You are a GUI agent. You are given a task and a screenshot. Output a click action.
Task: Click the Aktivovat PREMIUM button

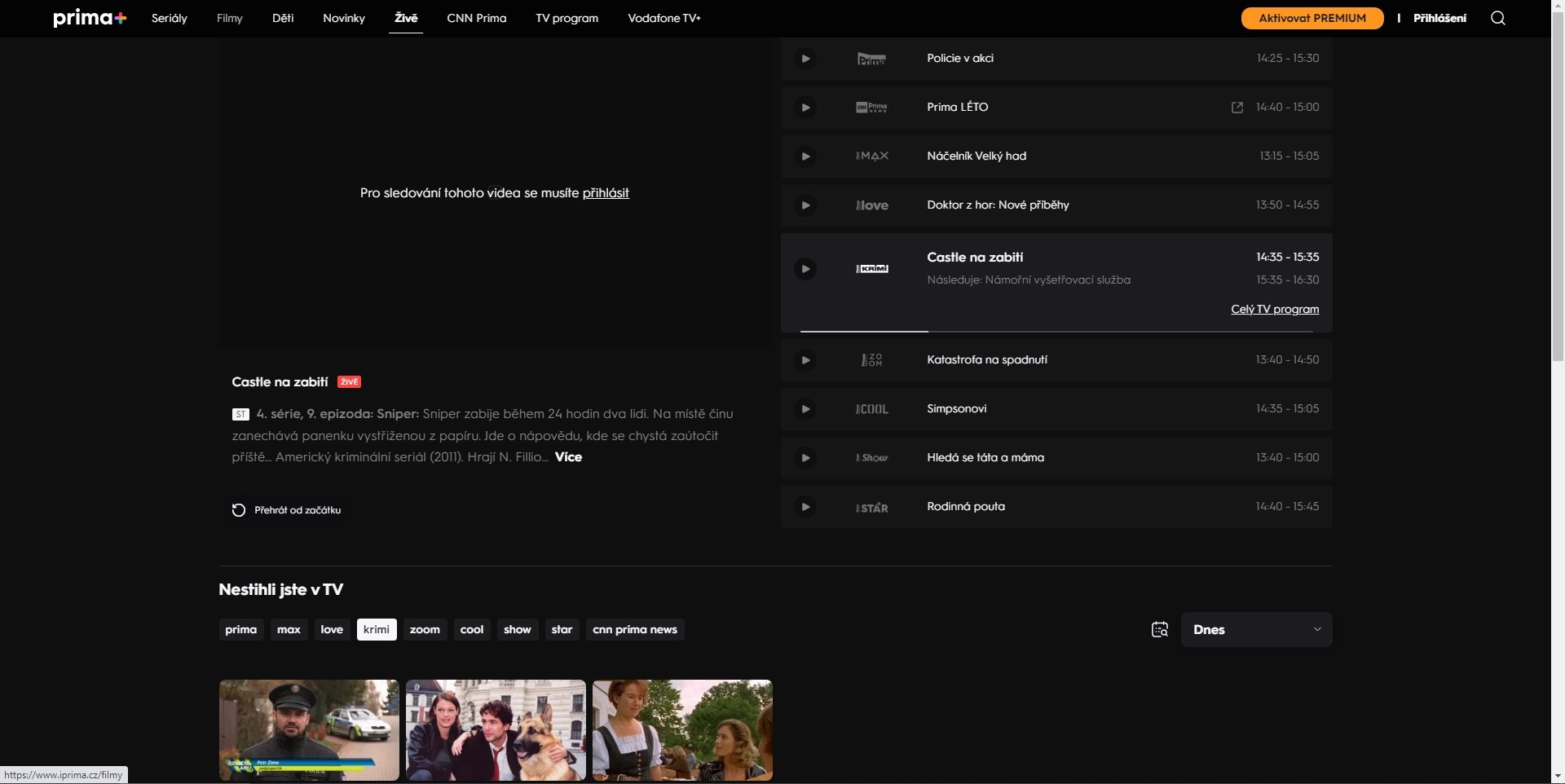tap(1311, 18)
